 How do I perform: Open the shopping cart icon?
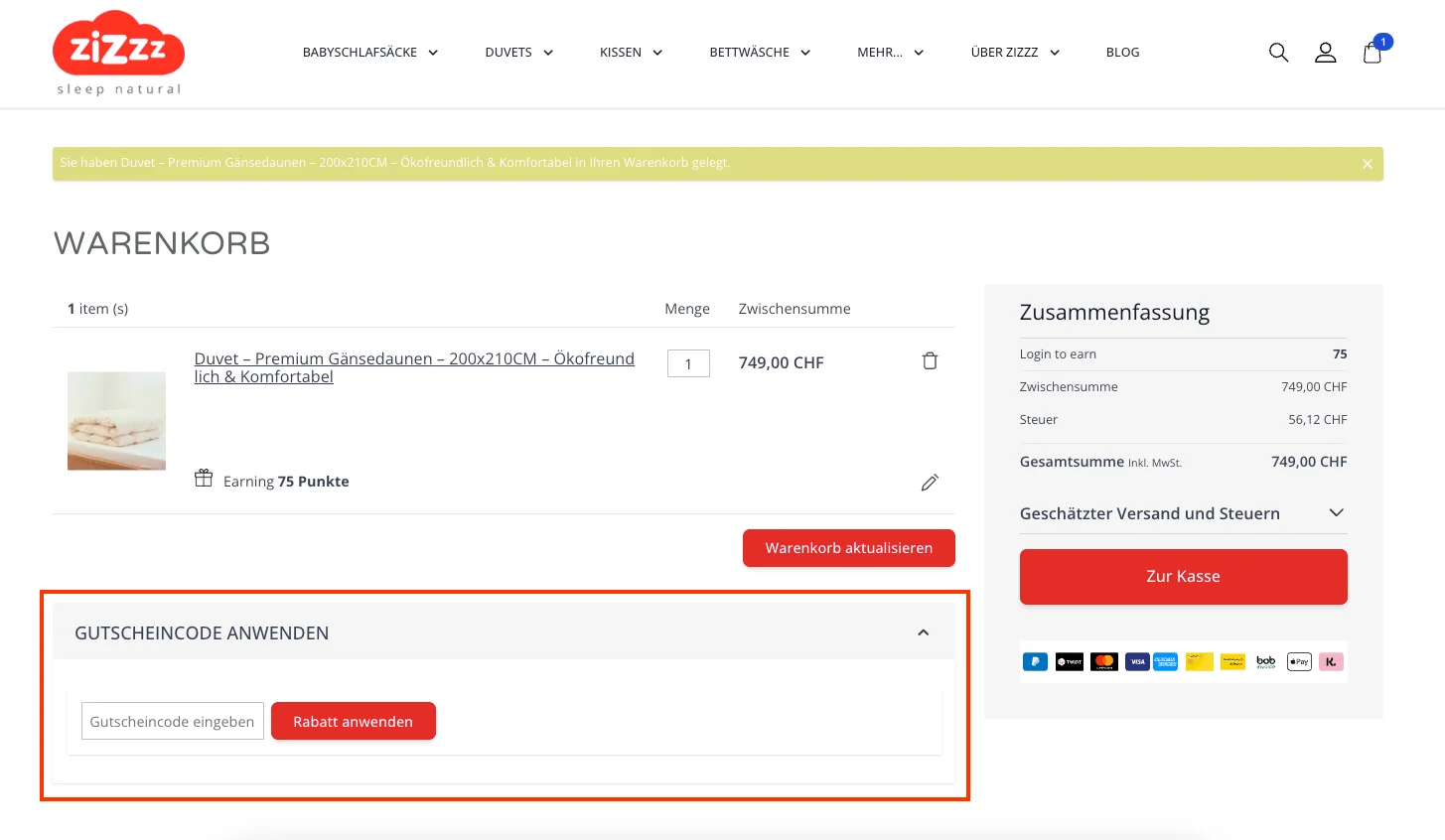(x=1373, y=52)
